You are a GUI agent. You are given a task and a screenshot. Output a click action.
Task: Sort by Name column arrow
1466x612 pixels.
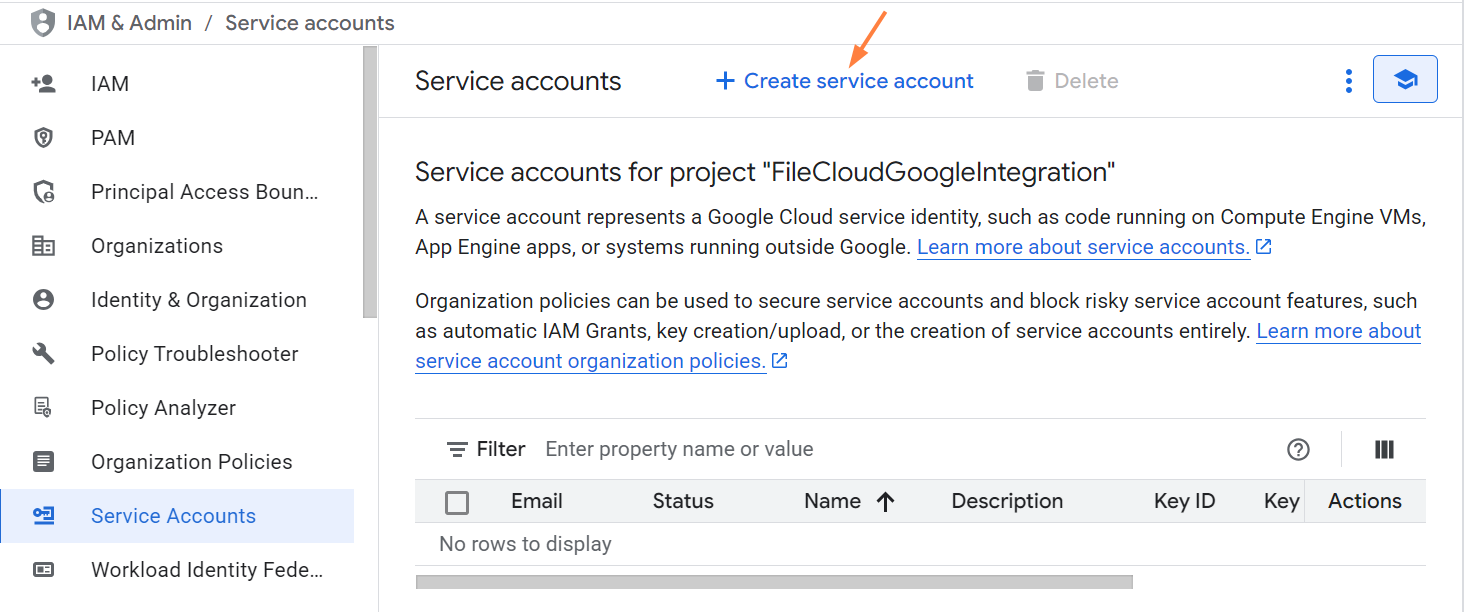(x=885, y=502)
